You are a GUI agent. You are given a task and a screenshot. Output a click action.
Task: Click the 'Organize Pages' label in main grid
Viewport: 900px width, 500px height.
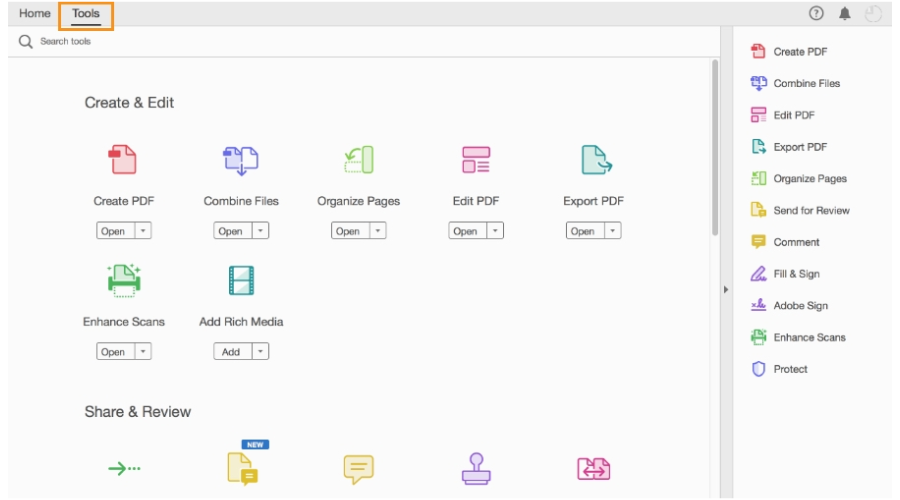pos(359,201)
